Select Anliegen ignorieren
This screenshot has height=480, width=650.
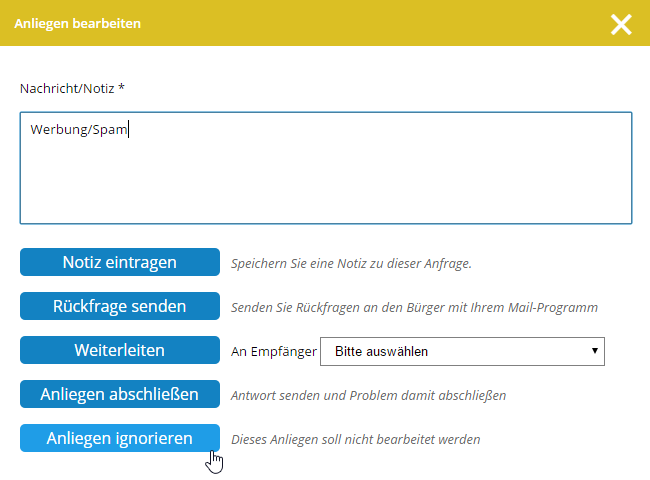(x=120, y=438)
